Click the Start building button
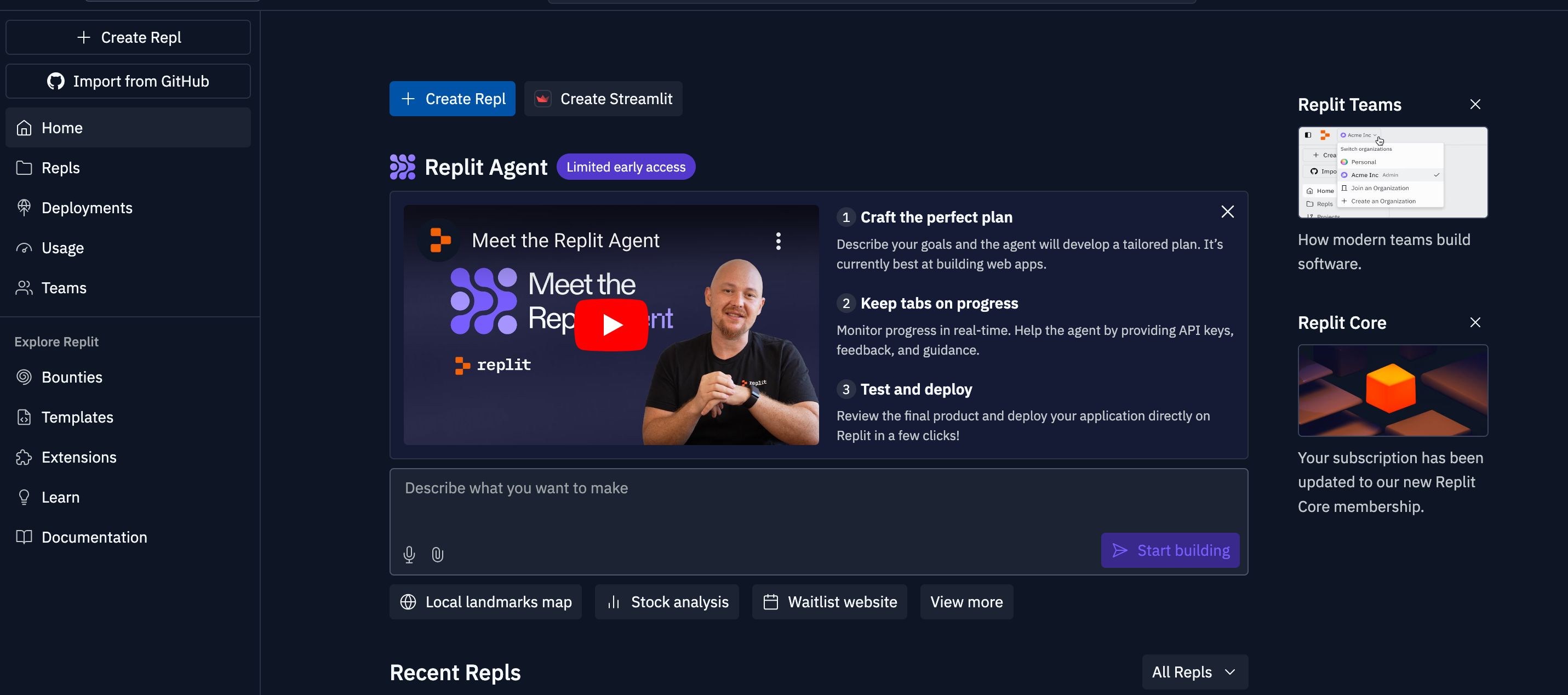Viewport: 1568px width, 695px height. [x=1170, y=551]
